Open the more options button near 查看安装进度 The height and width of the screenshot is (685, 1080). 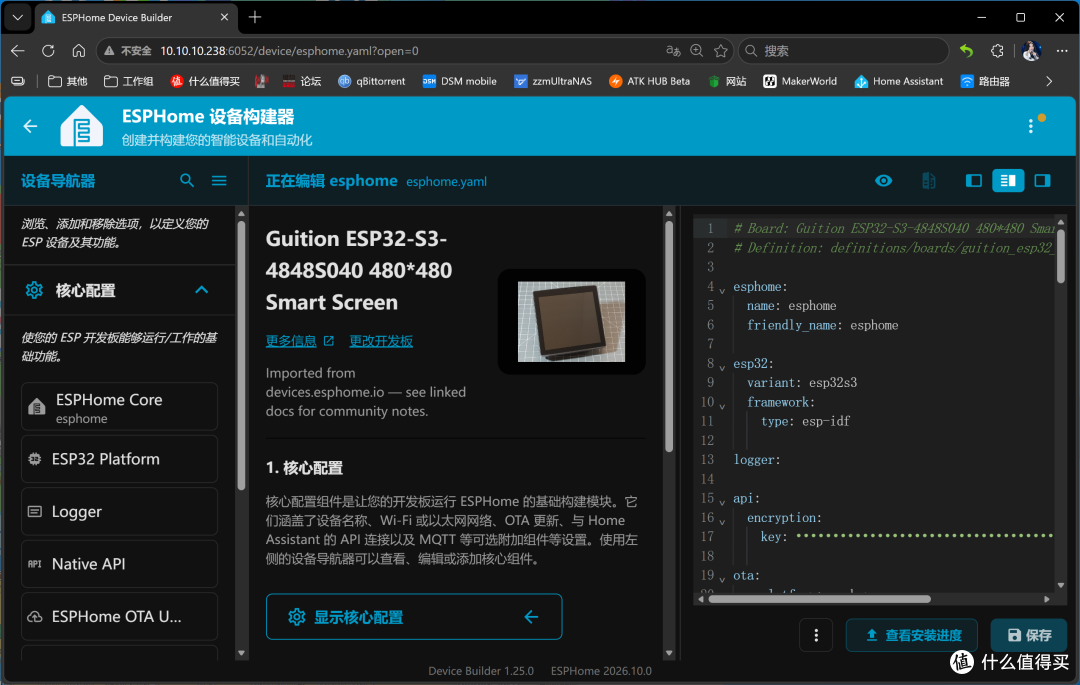816,635
